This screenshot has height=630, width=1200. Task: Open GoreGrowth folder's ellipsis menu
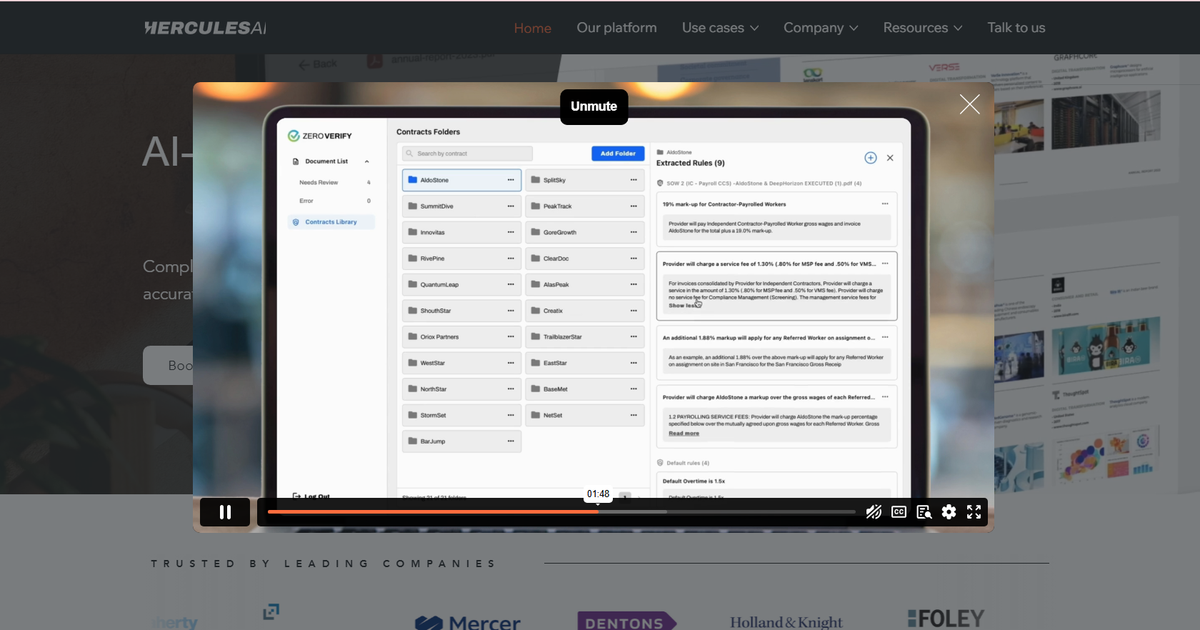click(634, 232)
